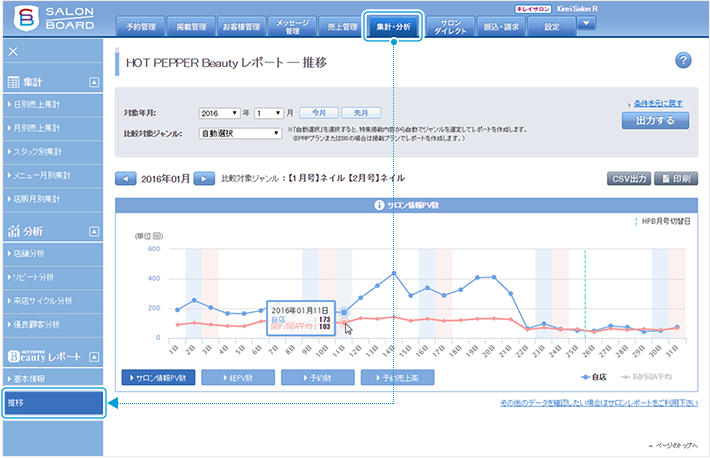Click the blue help question mark icon
Image resolution: width=710 pixels, height=458 pixels.
point(684,61)
